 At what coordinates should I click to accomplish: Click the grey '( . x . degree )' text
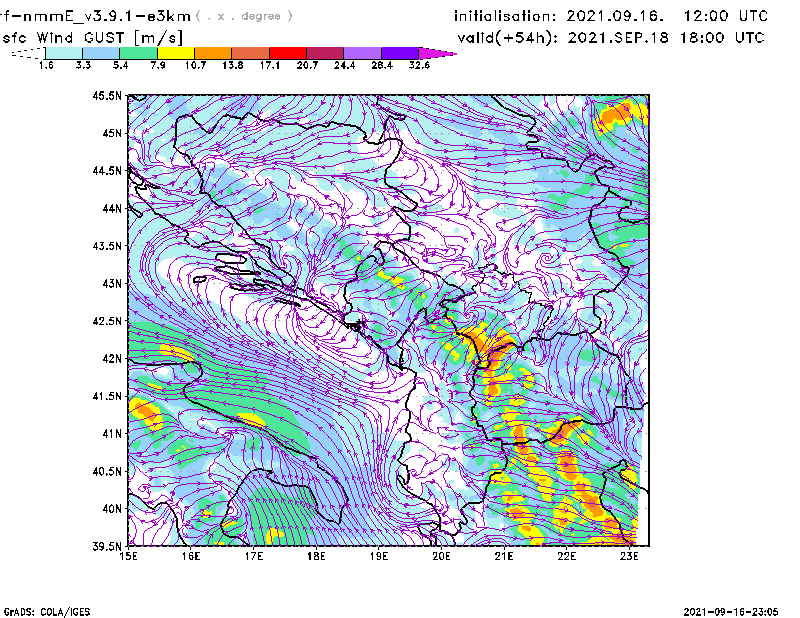(244, 16)
